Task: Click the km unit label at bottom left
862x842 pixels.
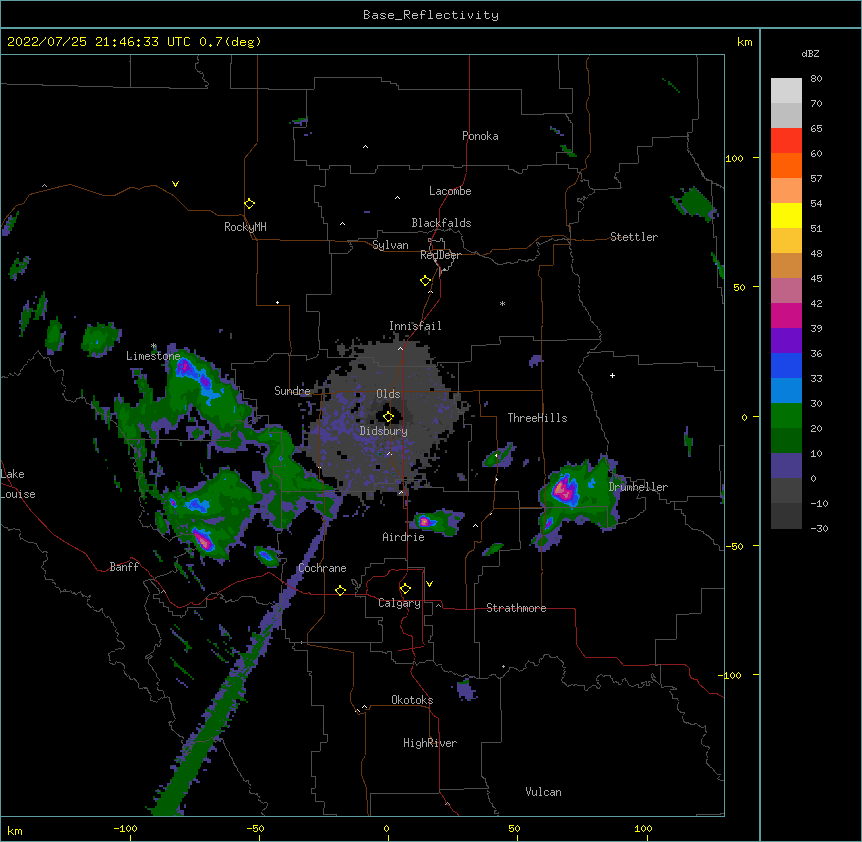Action: point(15,831)
